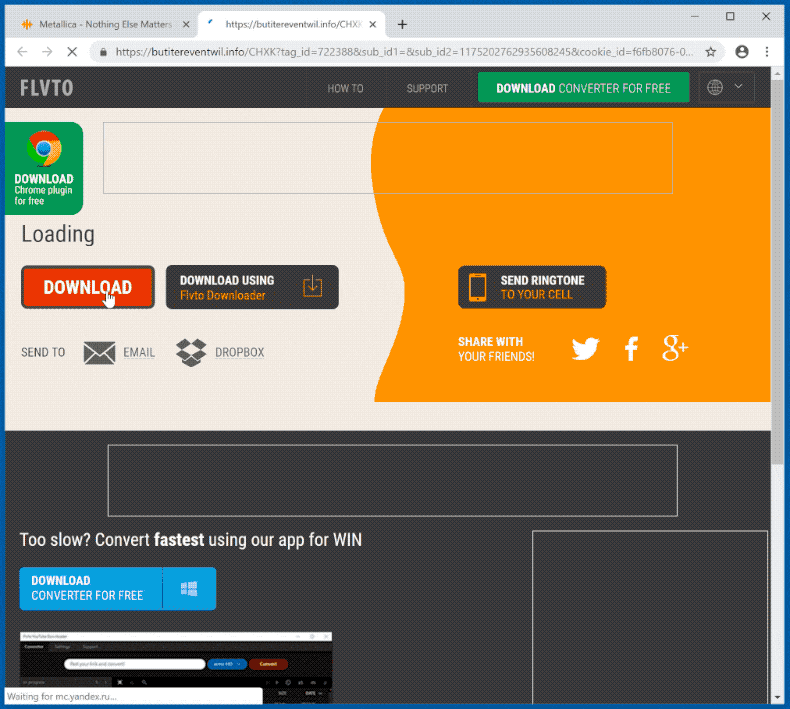Maximize the Chrome window
This screenshot has width=790, height=709.
(730, 17)
